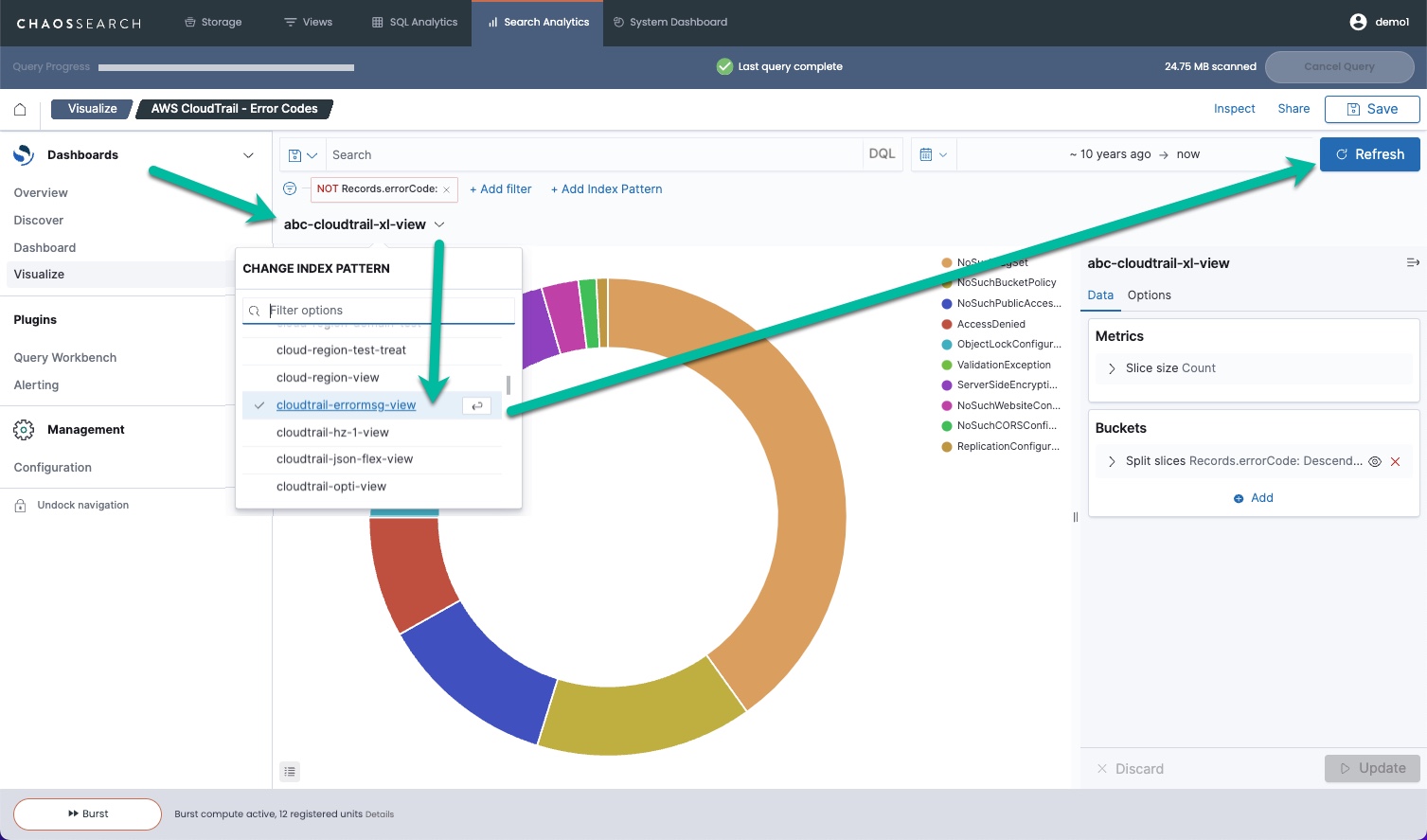Click the Filter options input in index popup
This screenshot has width=1427, height=840.
pyautogui.click(x=379, y=311)
